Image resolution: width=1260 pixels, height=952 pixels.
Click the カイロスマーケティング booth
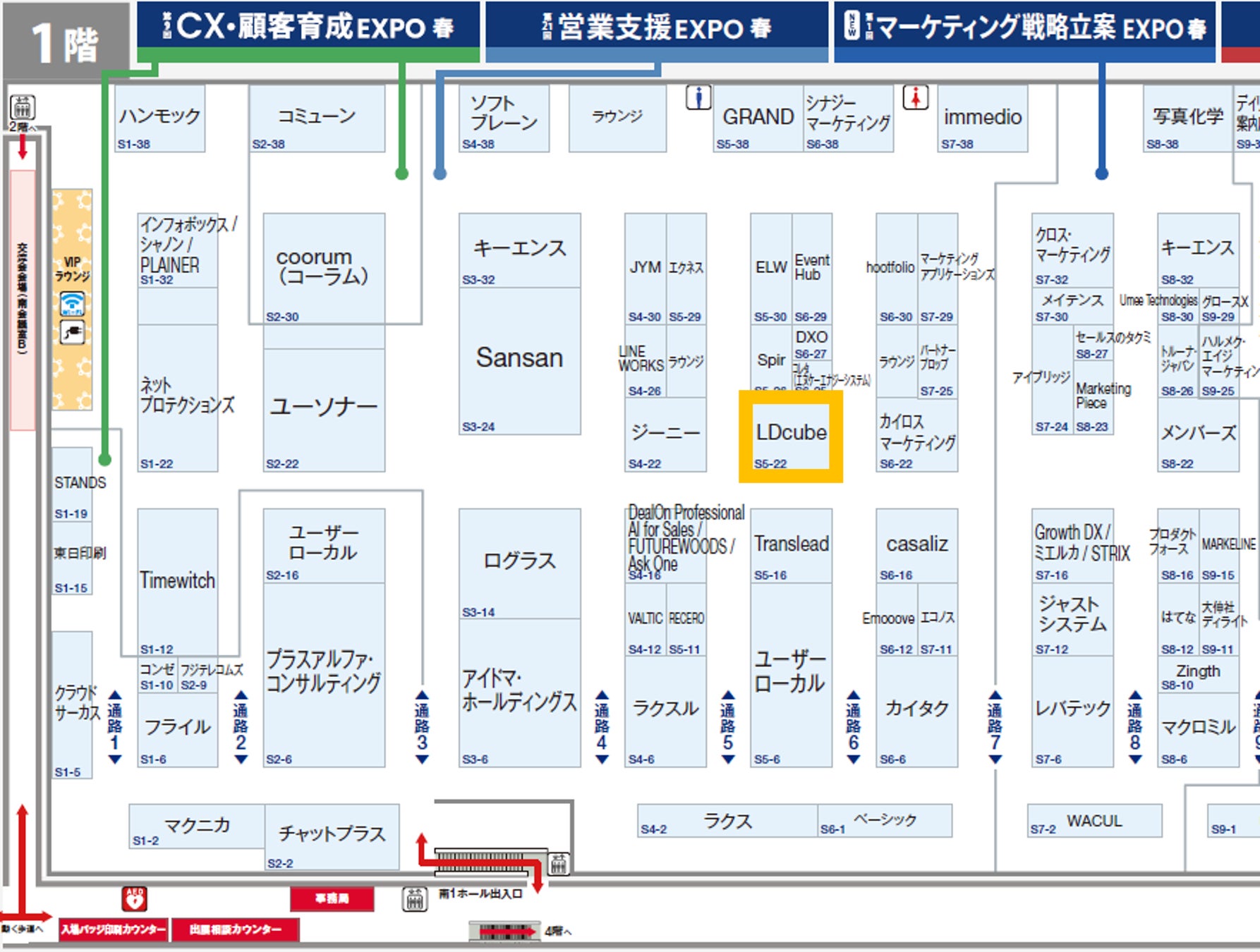click(917, 434)
